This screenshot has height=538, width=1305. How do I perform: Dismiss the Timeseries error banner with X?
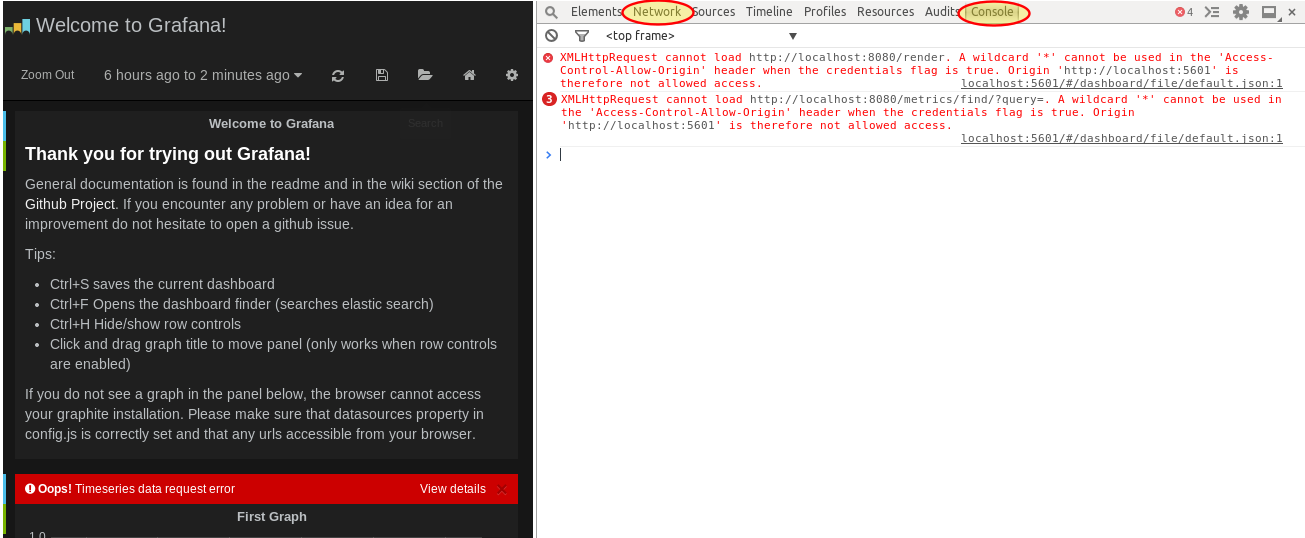click(502, 489)
